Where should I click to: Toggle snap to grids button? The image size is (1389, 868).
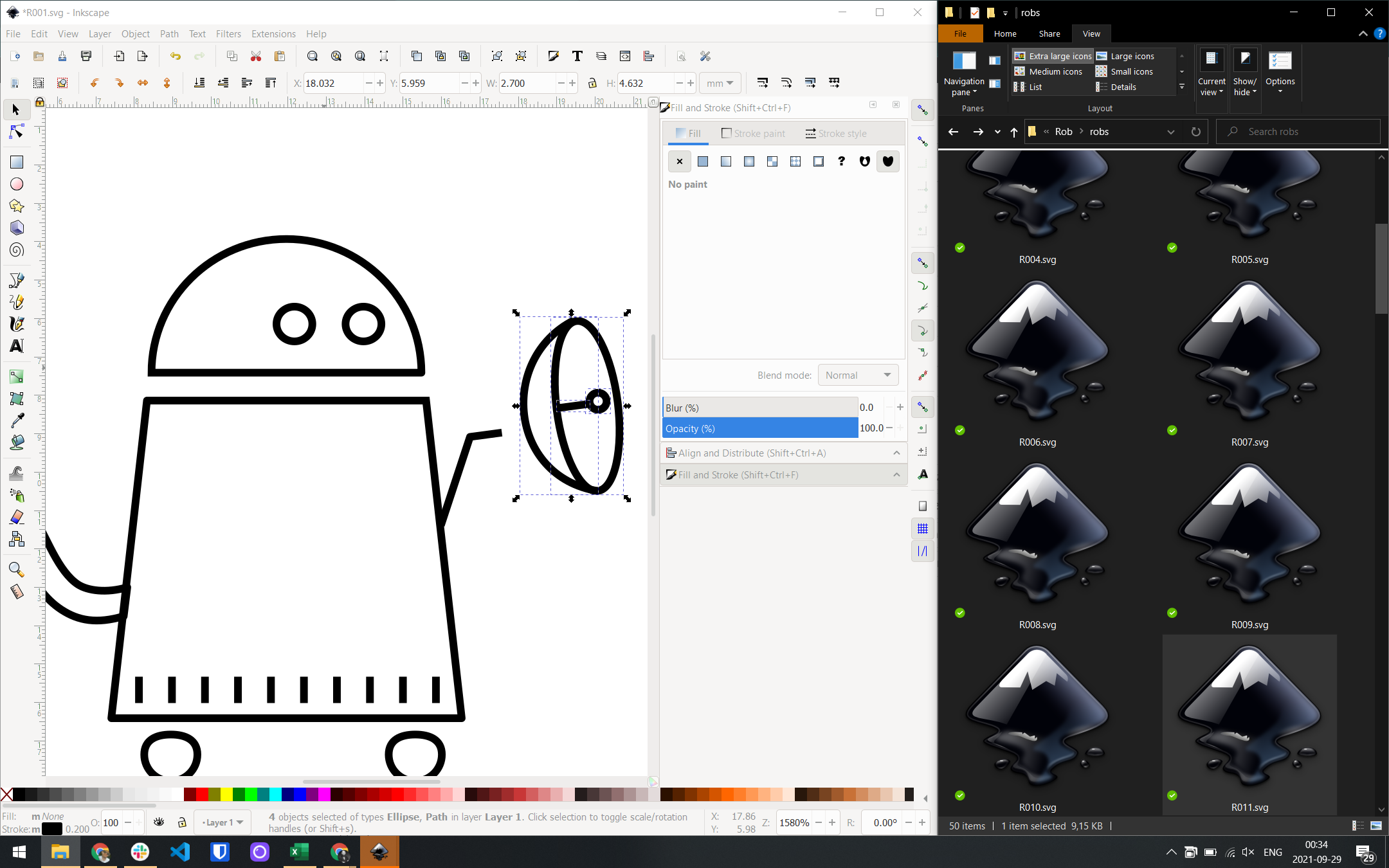coord(923,529)
